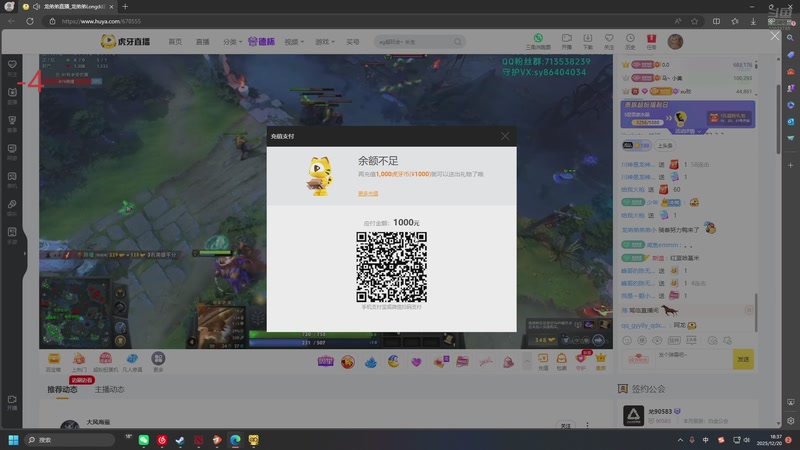The width and height of the screenshot is (800, 450).
Task: Open the 更多充值 link in the dialog
Action: (x=368, y=193)
